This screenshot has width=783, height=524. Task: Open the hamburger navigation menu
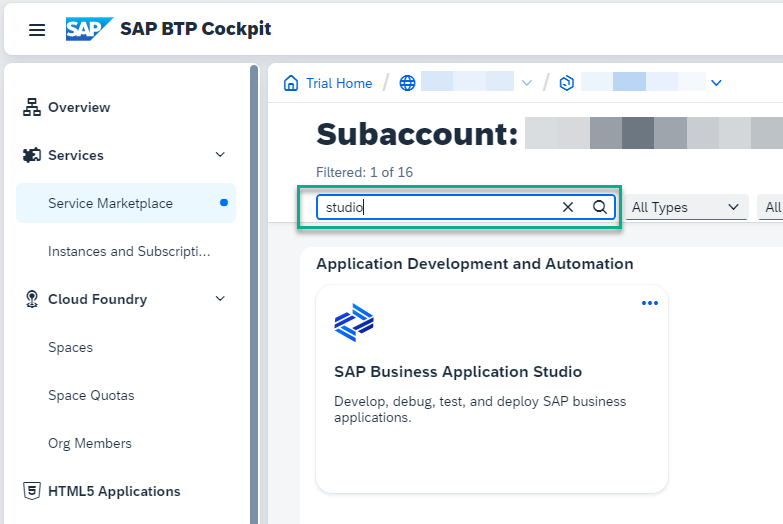click(x=37, y=30)
